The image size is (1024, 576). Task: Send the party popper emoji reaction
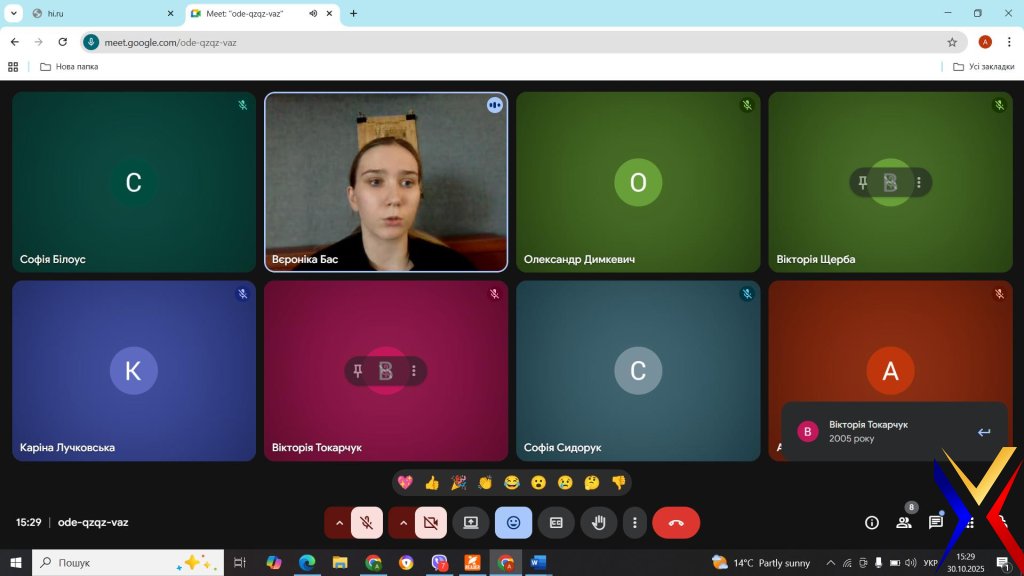[458, 483]
